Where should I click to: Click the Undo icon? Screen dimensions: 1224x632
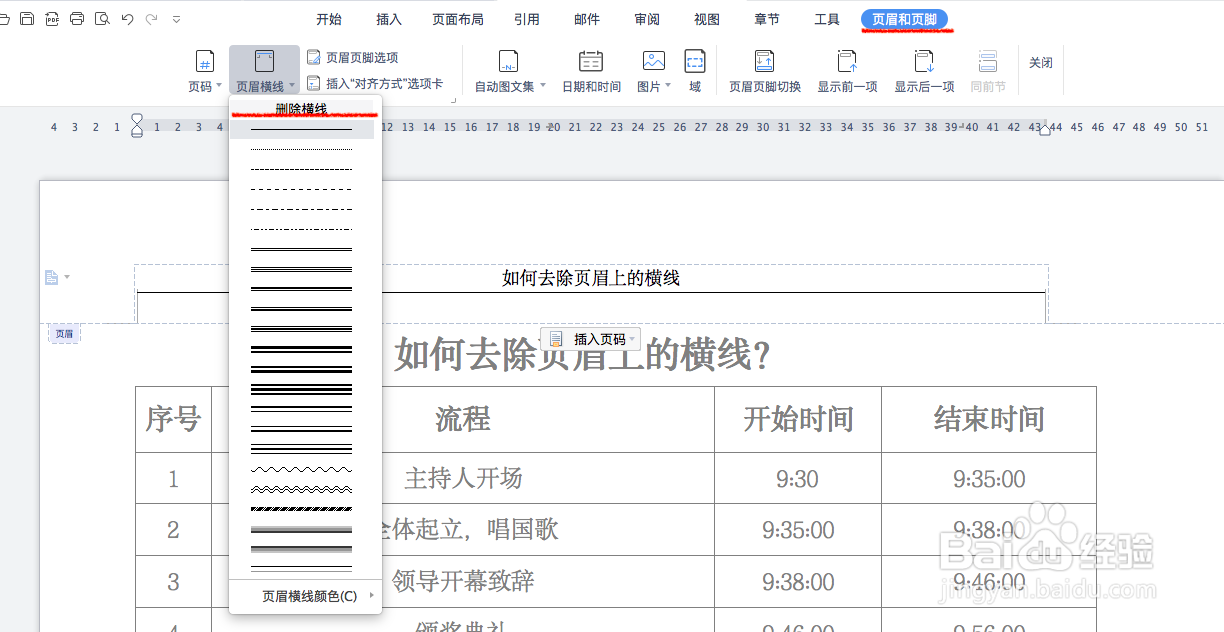(x=125, y=17)
